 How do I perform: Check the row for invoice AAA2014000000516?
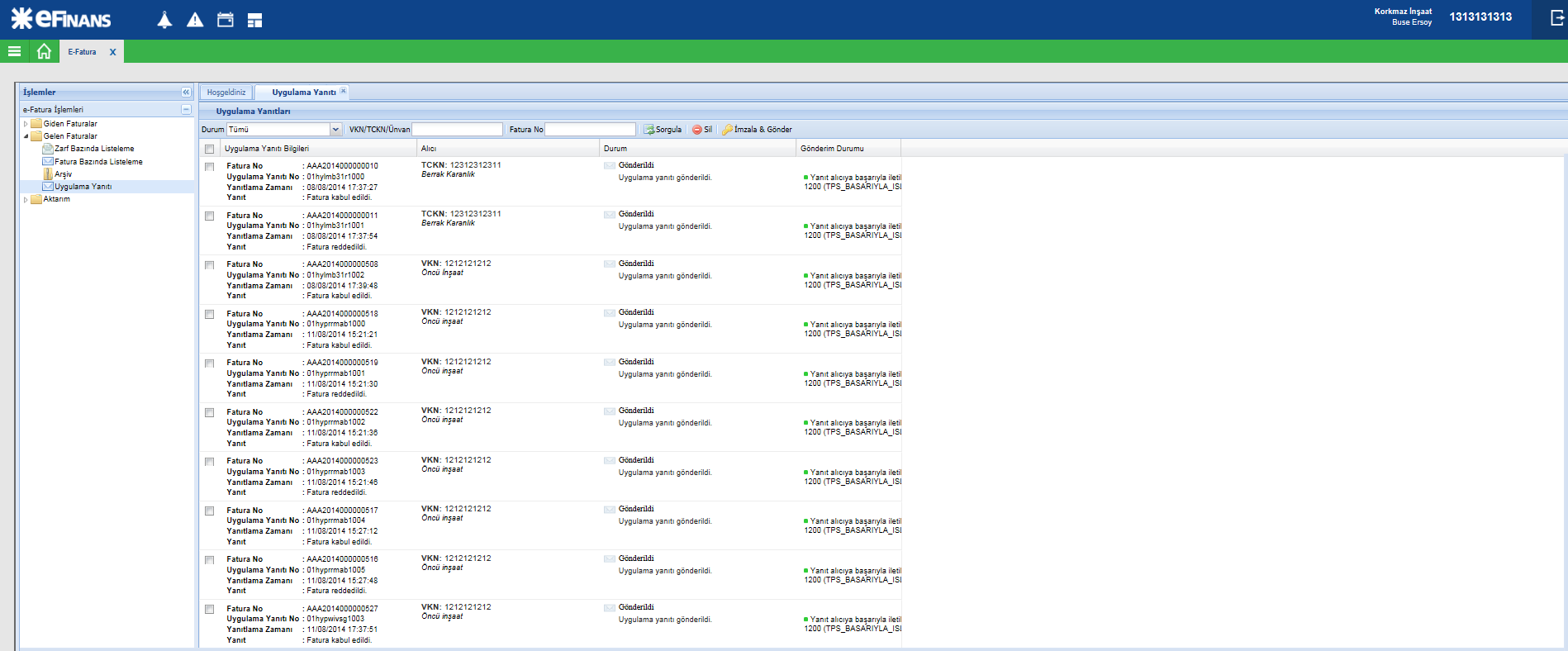(x=210, y=560)
